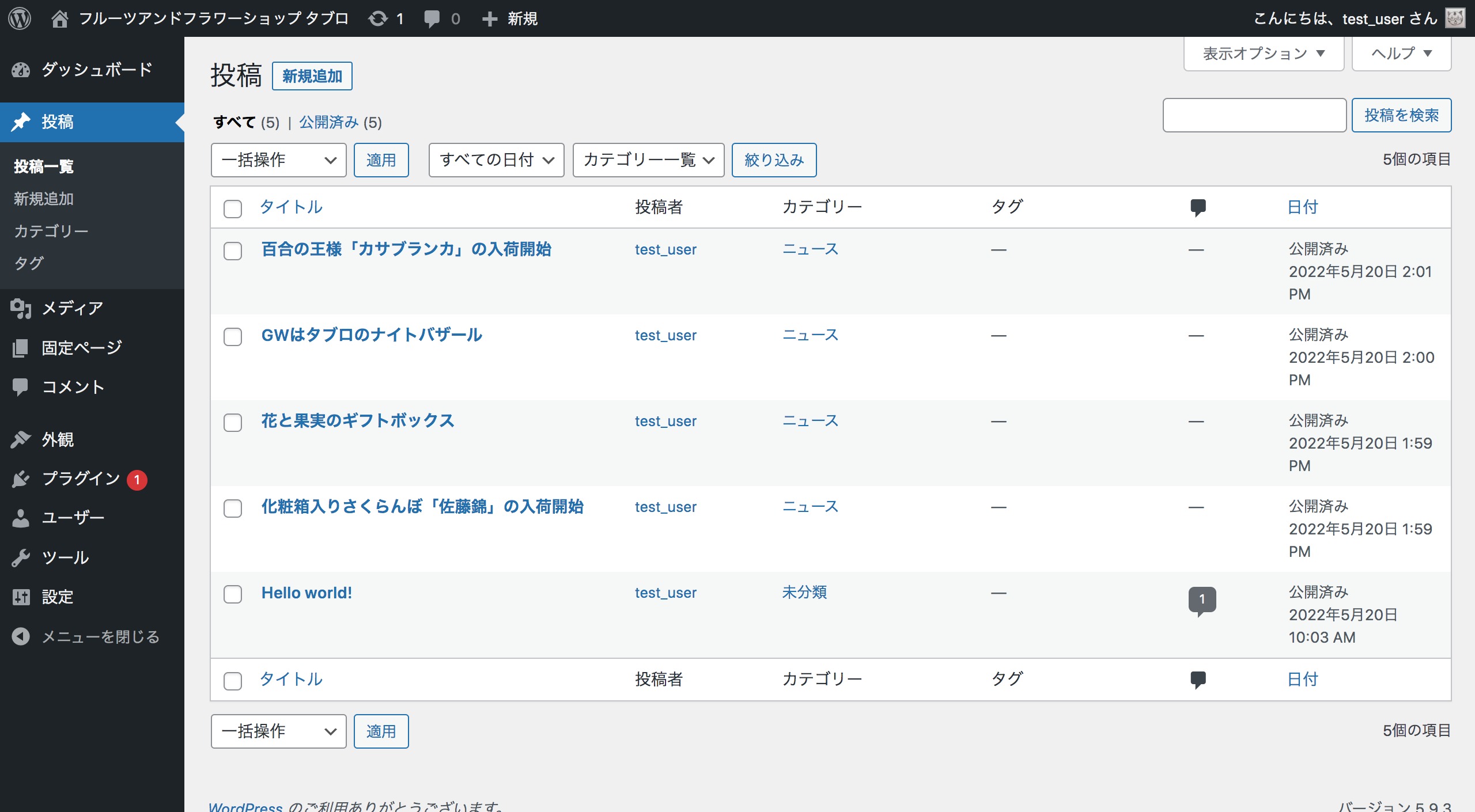This screenshot has height=812, width=1475.
Task: Open the top 一括操作 bulk actions dropdown
Action: [278, 160]
